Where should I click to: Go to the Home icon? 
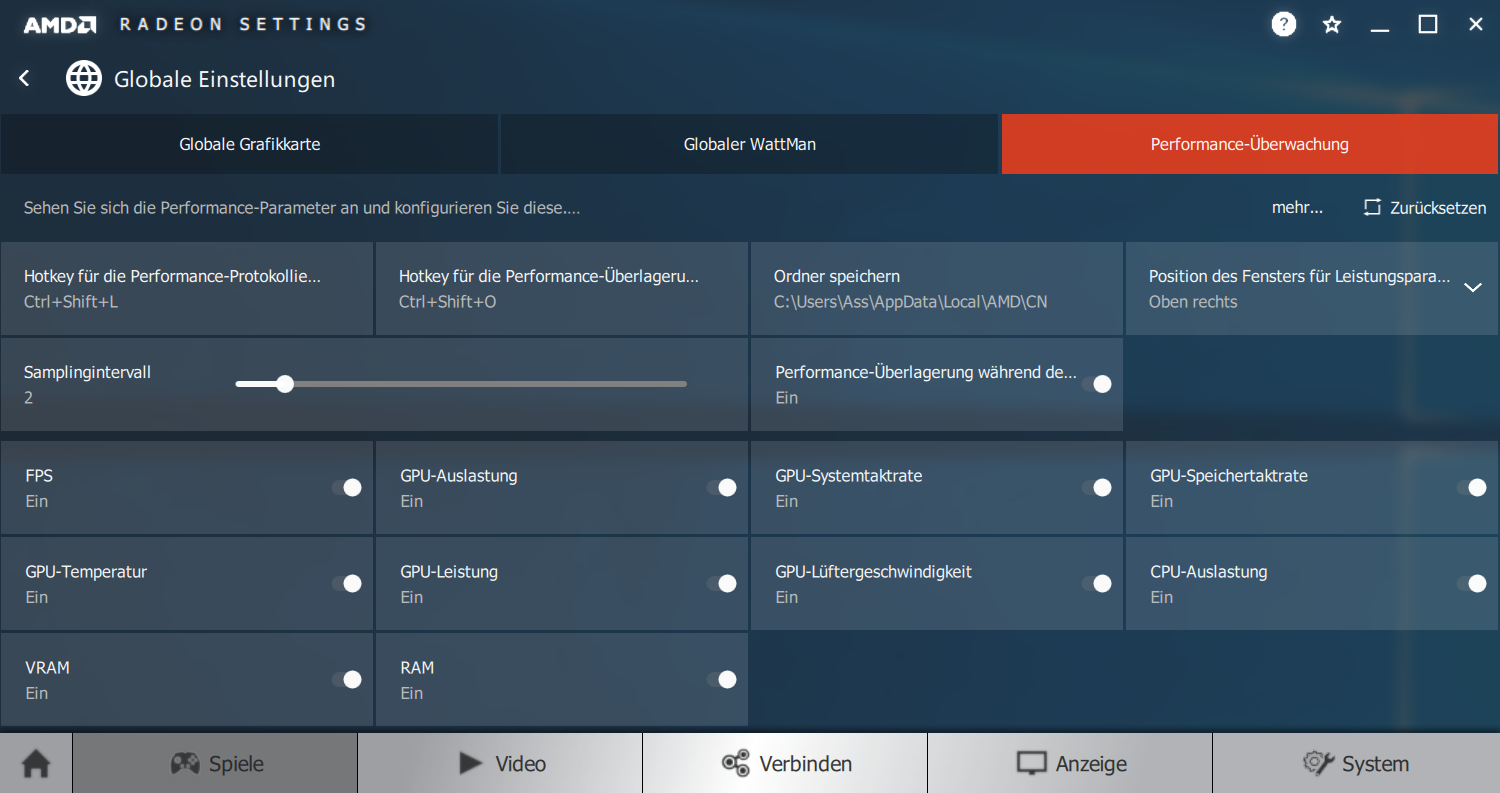coord(36,764)
